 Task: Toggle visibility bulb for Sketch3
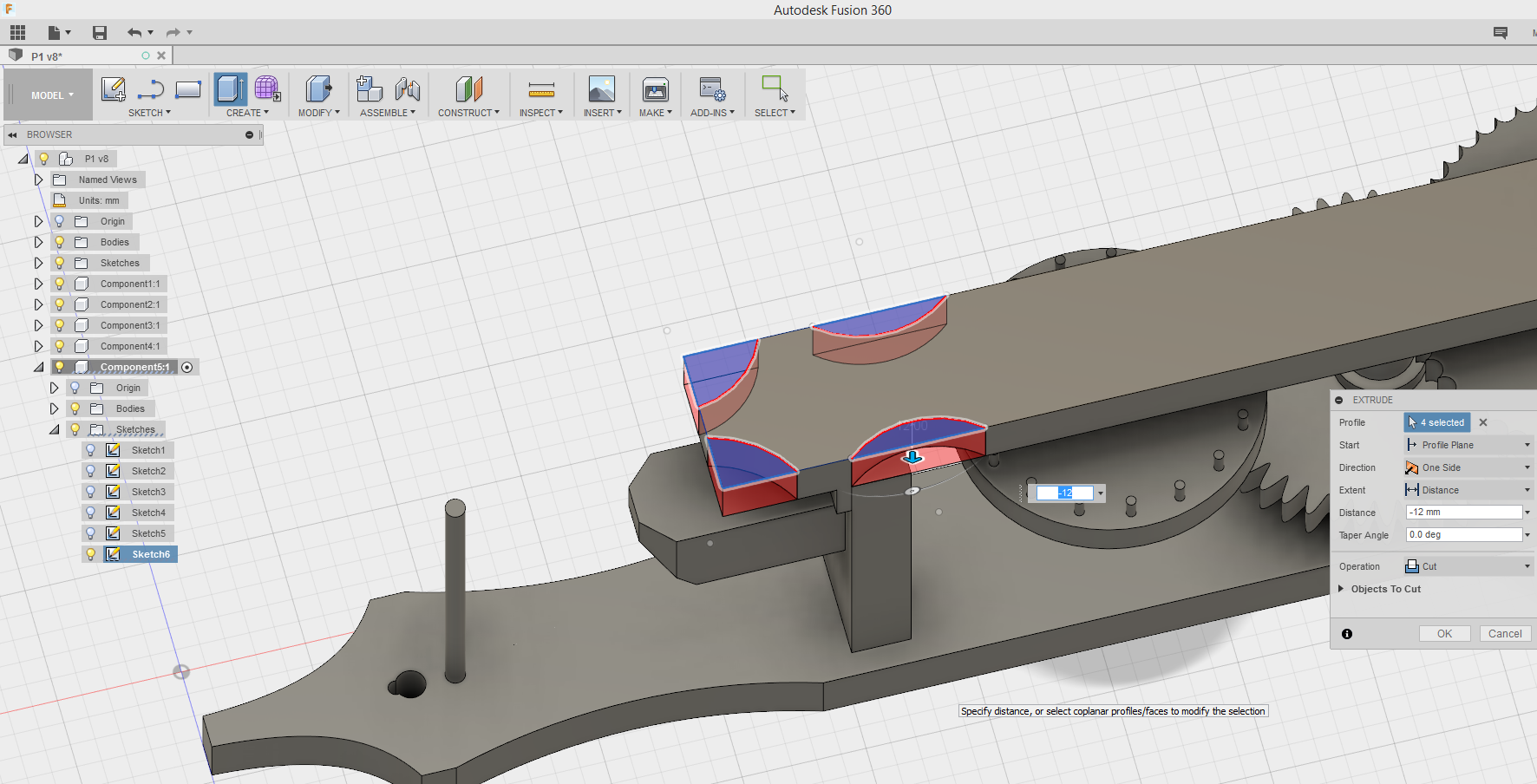pos(91,492)
